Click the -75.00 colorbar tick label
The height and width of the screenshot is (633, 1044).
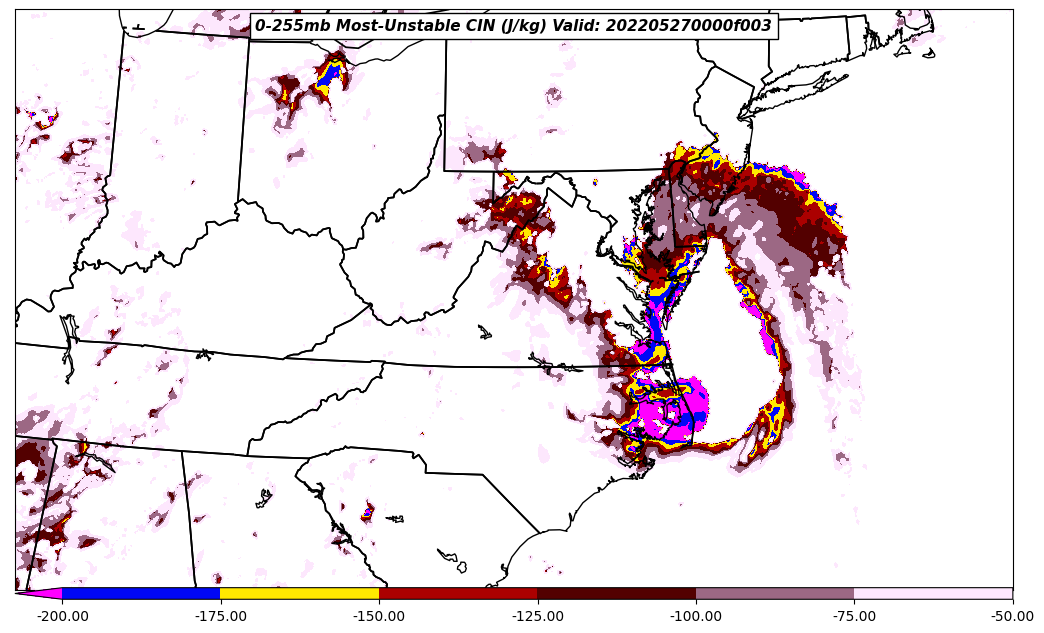[854, 616]
